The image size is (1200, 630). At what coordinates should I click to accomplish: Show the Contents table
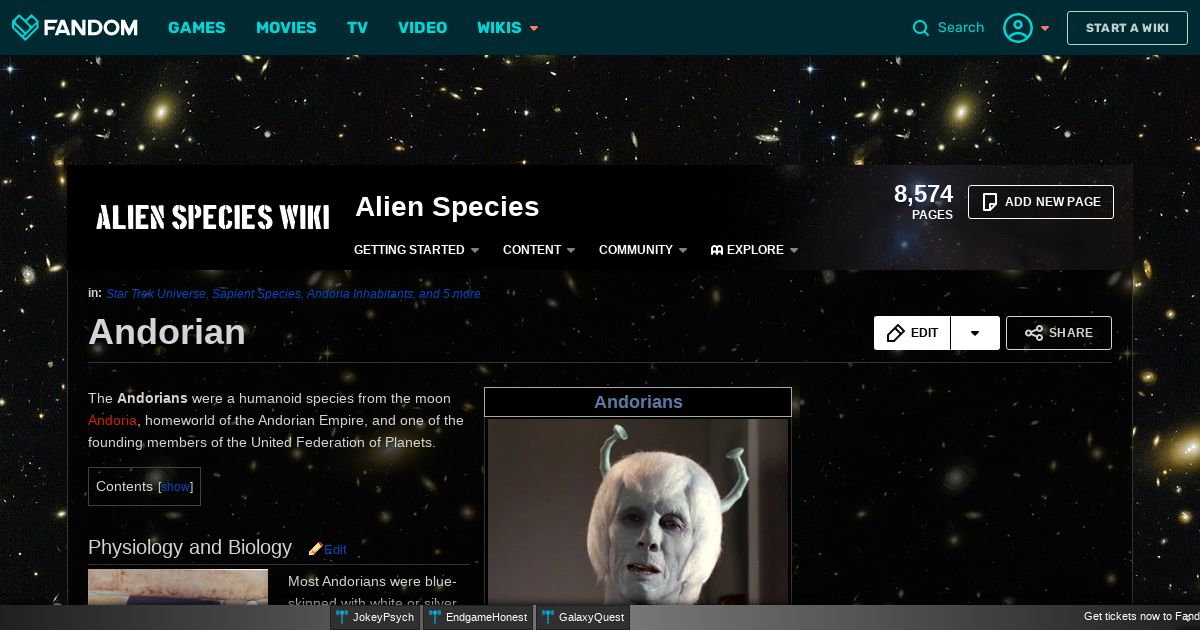[x=175, y=487]
